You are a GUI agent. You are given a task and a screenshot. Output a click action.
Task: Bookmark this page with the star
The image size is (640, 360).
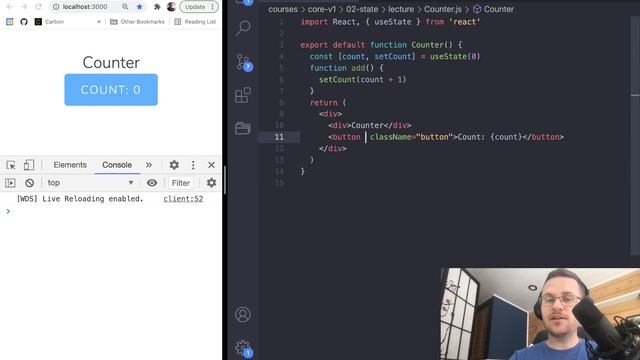pyautogui.click(x=140, y=7)
